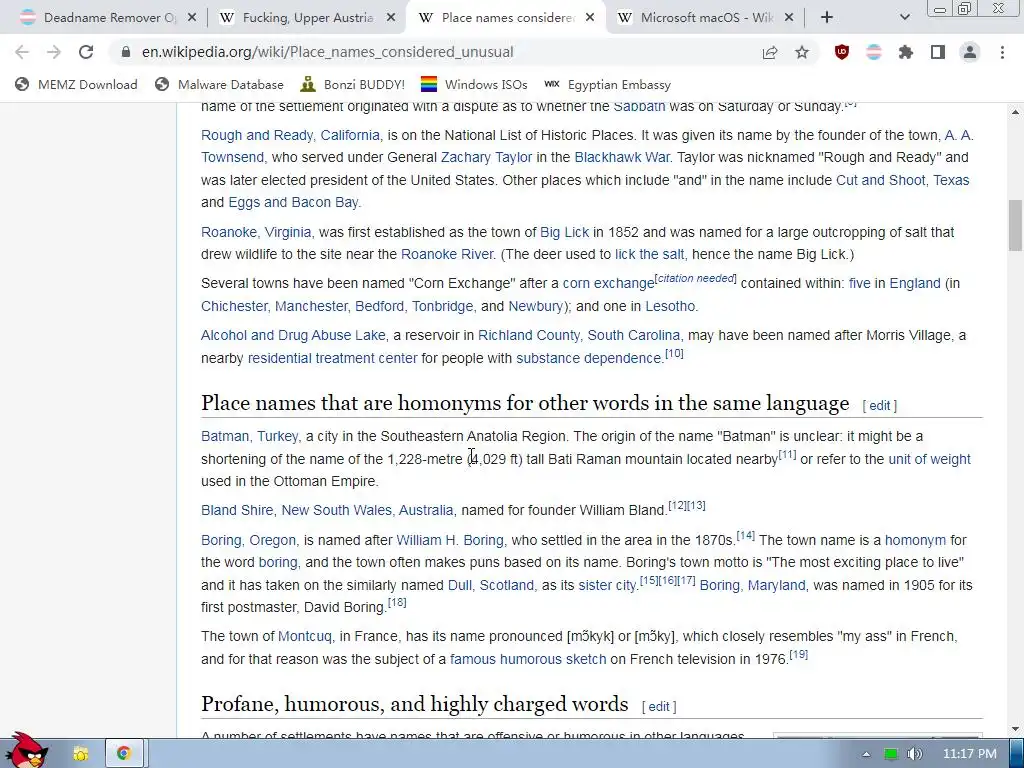
Task: Open the Boring, Oregon link
Action: pyautogui.click(x=248, y=541)
